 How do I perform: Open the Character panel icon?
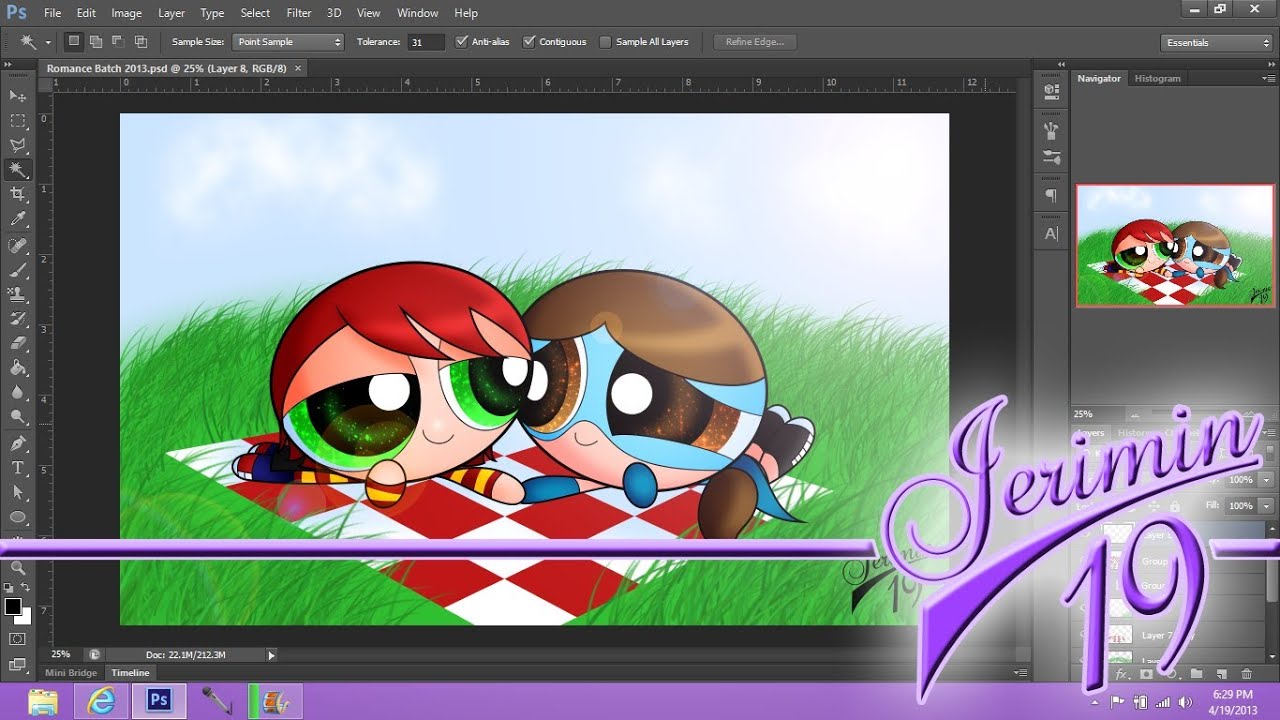pos(1051,234)
